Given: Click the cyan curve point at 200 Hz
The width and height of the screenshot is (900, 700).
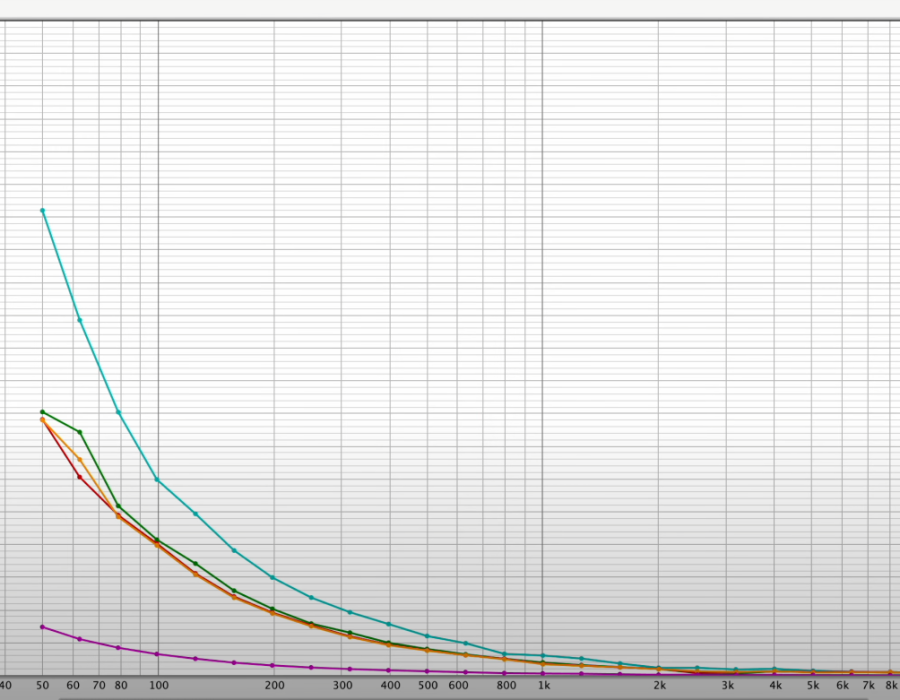Looking at the screenshot, I should pos(273,577).
